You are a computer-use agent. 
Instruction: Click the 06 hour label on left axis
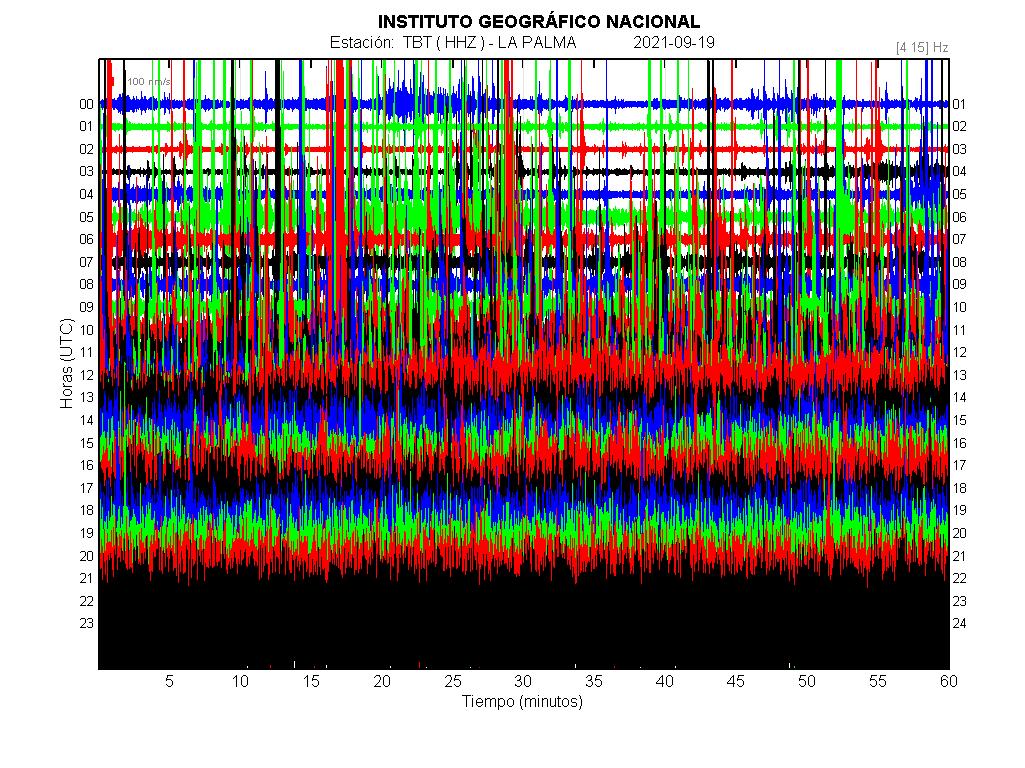click(86, 239)
